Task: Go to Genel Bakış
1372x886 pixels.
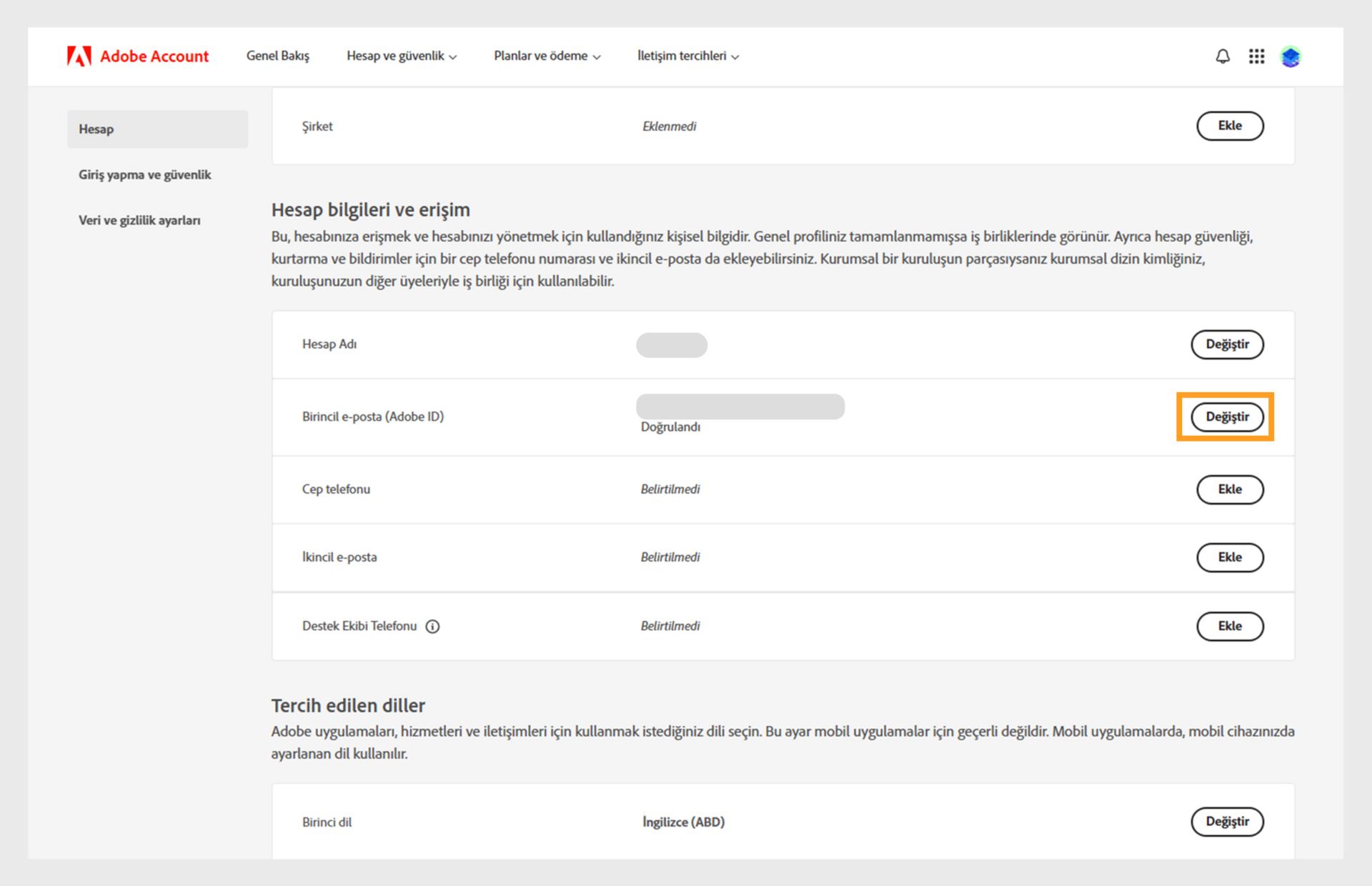Action: pyautogui.click(x=277, y=56)
